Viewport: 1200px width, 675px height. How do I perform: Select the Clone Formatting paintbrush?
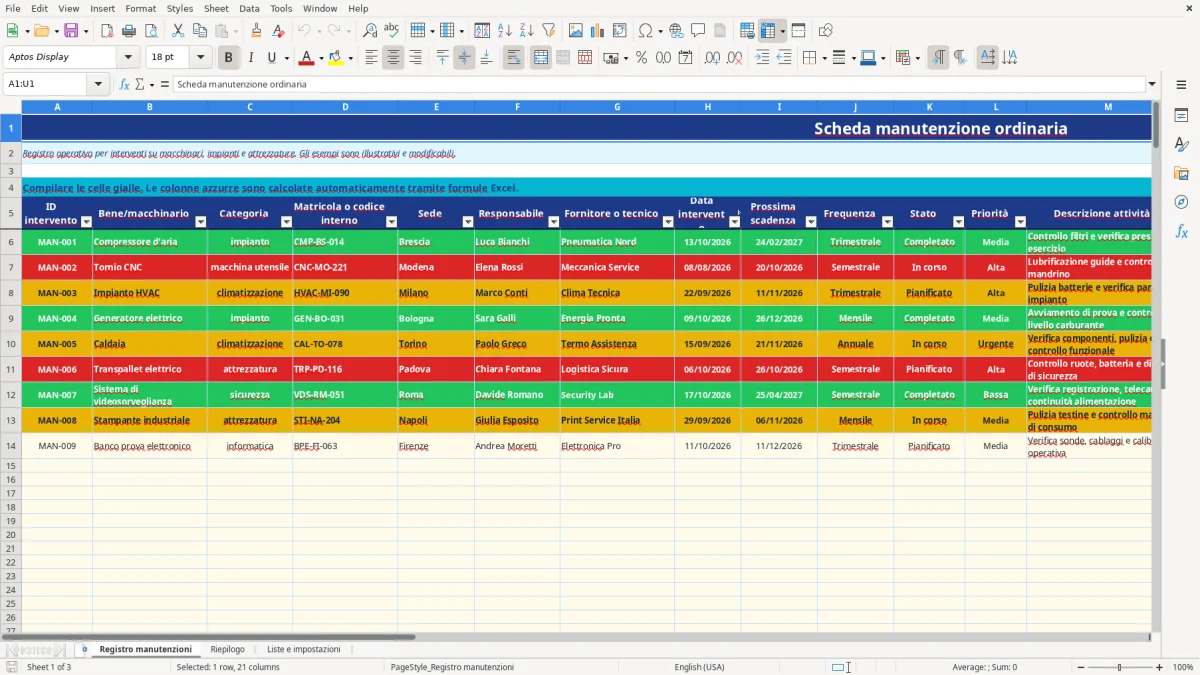pyautogui.click(x=256, y=31)
